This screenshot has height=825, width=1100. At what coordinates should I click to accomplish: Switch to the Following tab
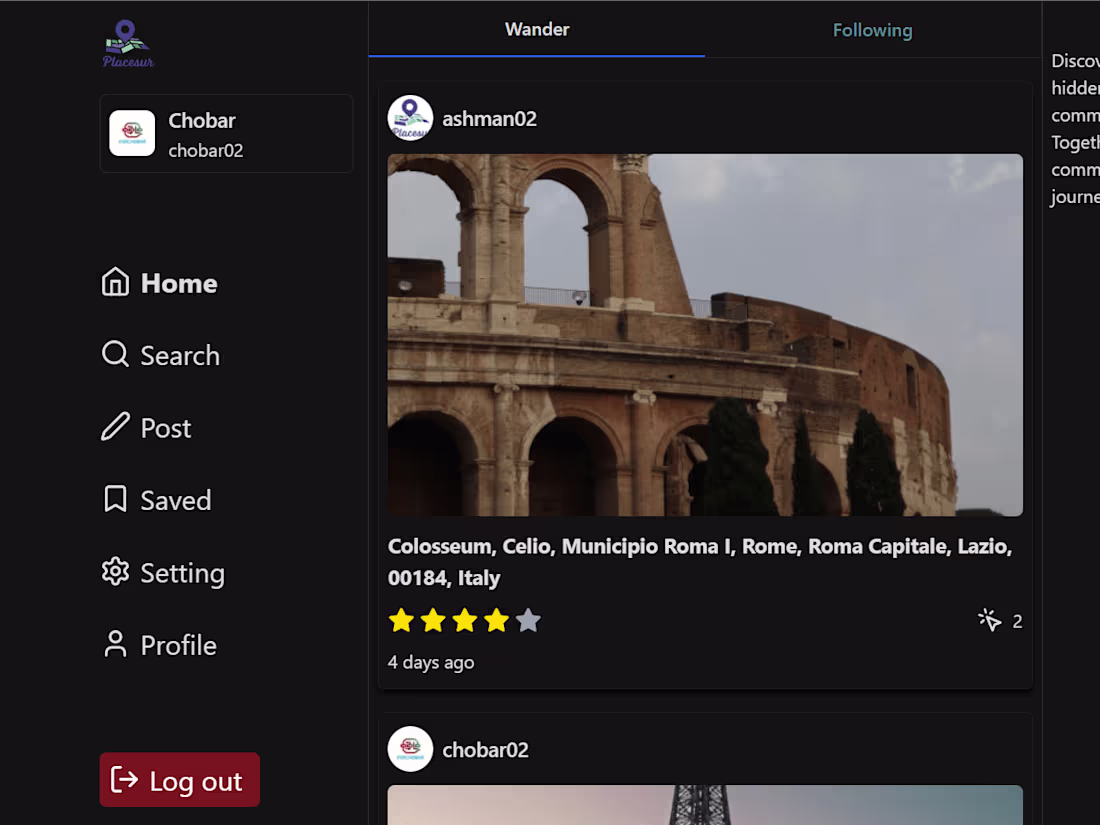(872, 29)
